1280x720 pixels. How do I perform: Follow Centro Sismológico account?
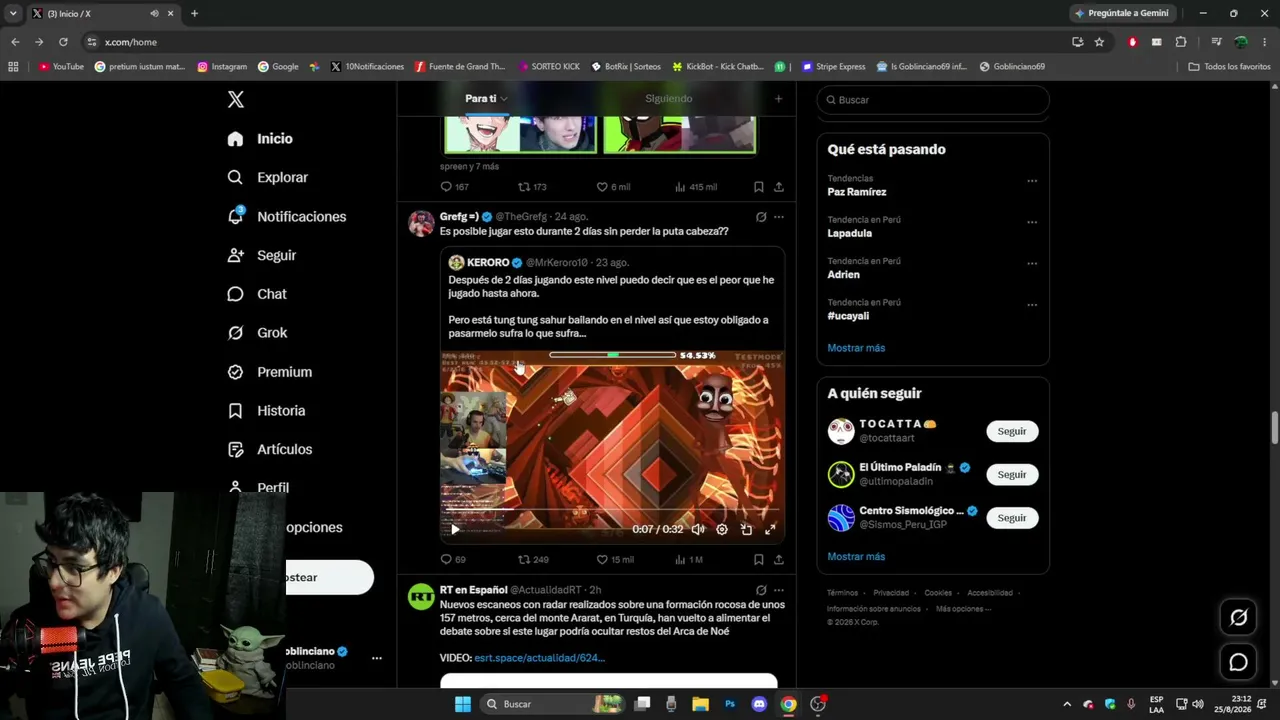tap(1012, 518)
